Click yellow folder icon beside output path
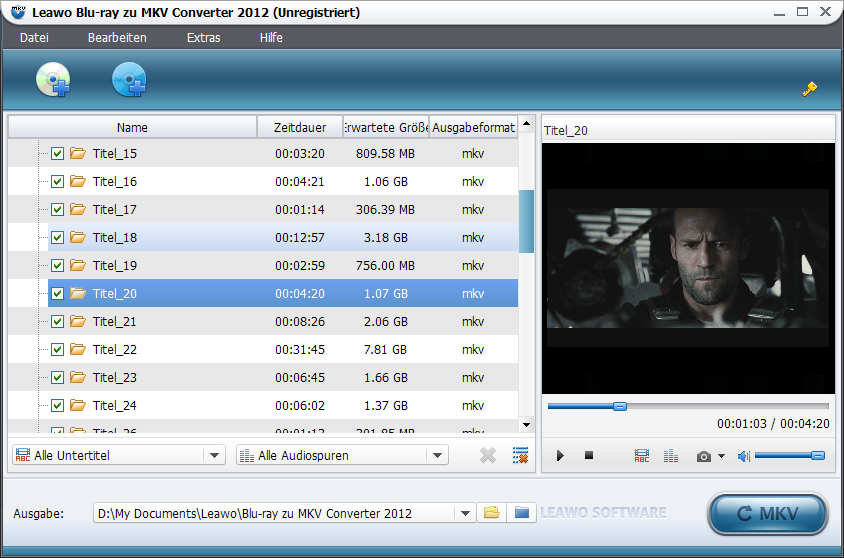The height and width of the screenshot is (558, 844). point(491,513)
